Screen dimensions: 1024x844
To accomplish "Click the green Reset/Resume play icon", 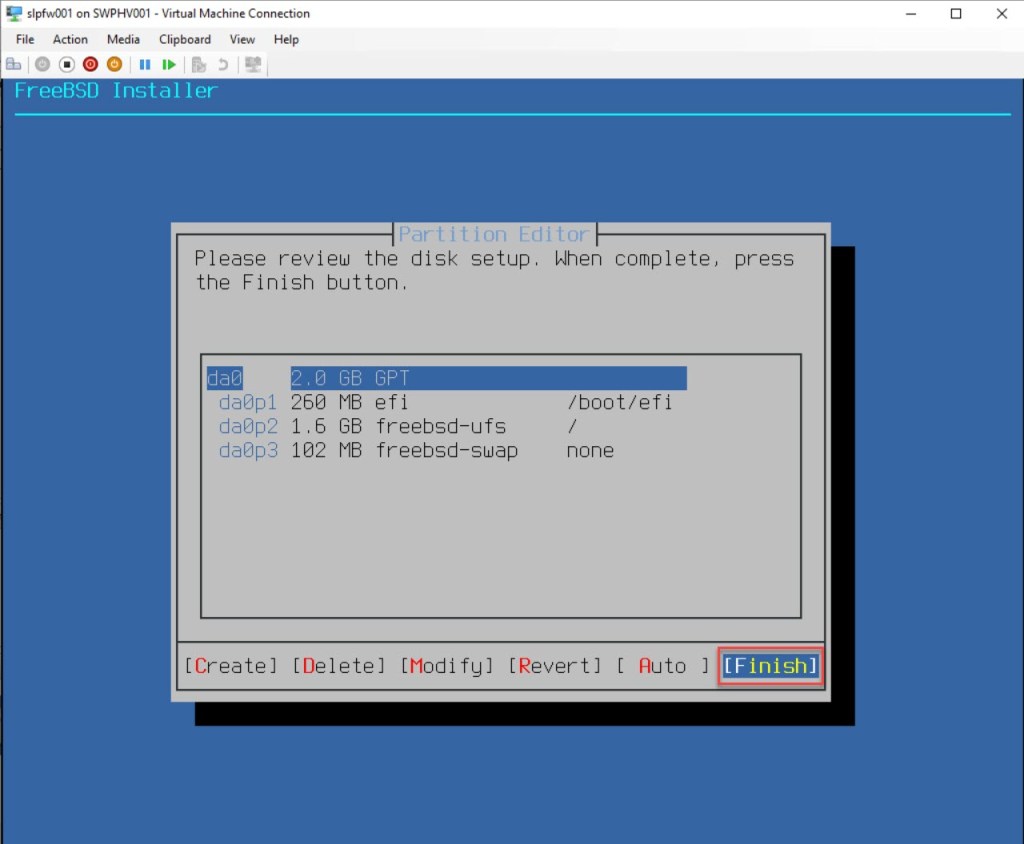I will (x=169, y=65).
